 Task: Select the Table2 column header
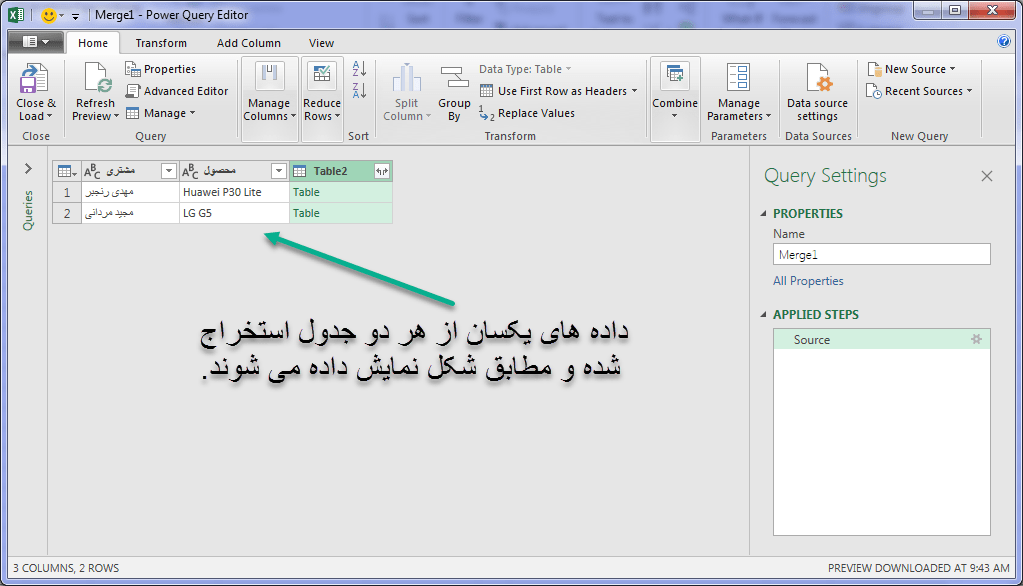[341, 172]
